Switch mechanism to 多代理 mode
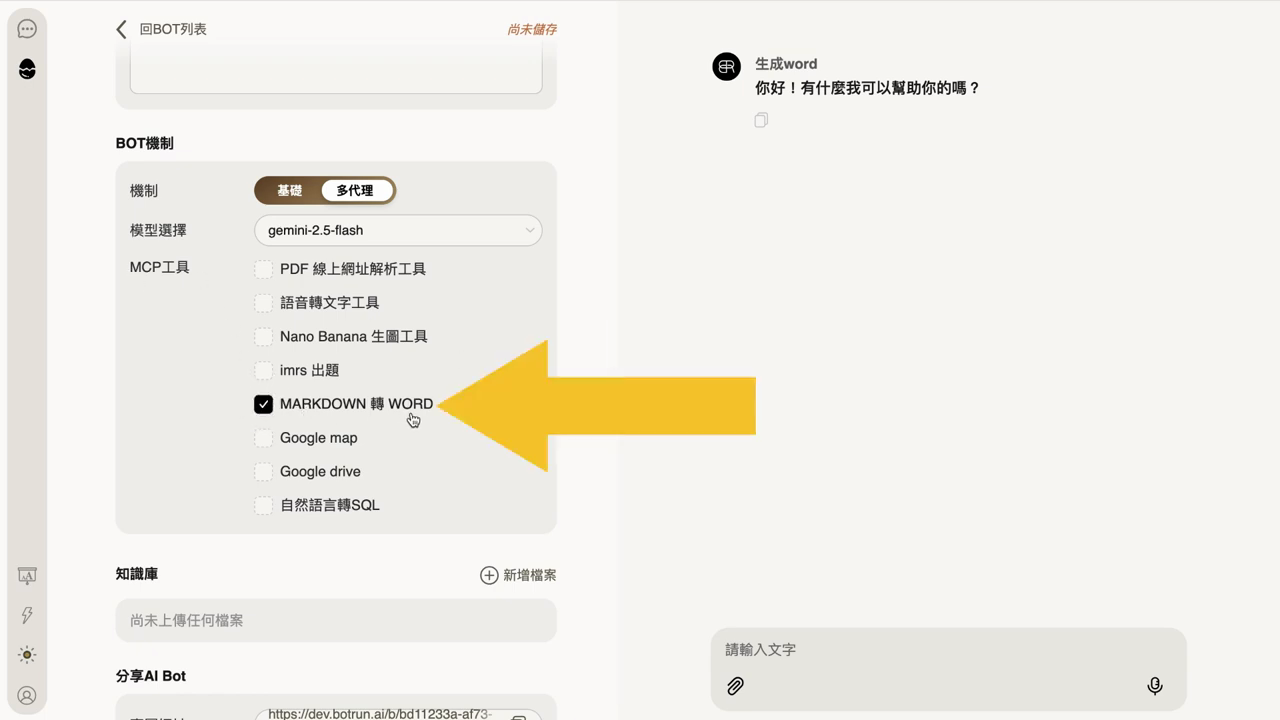1280x720 pixels. point(355,190)
